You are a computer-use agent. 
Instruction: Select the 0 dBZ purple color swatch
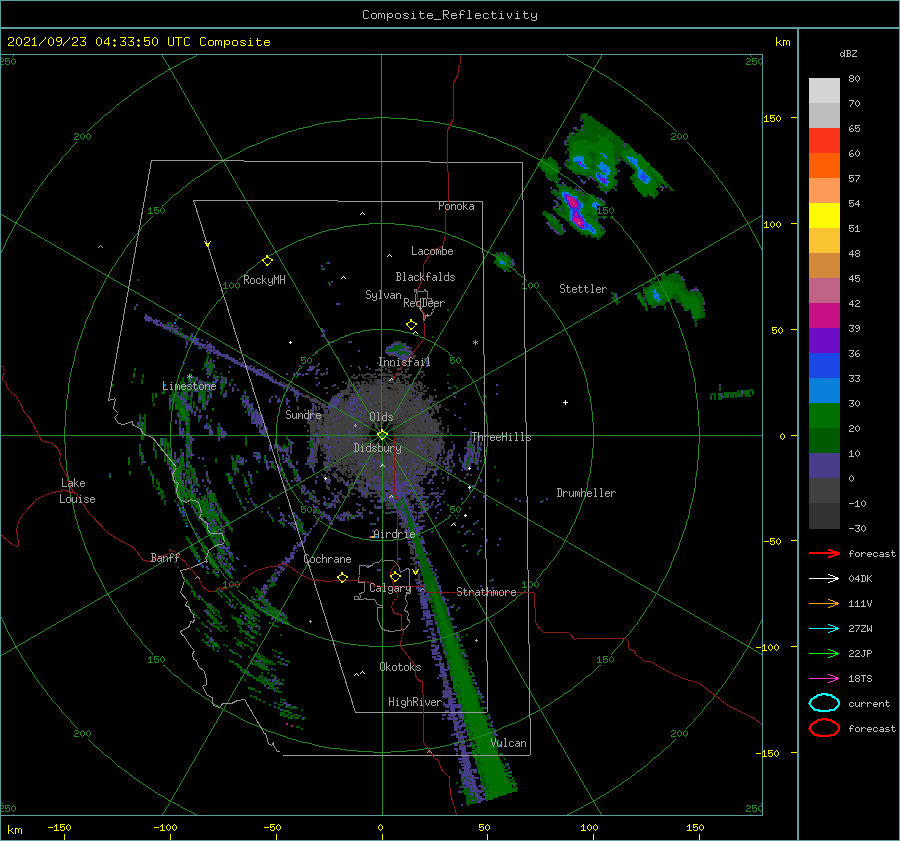pyautogui.click(x=824, y=466)
